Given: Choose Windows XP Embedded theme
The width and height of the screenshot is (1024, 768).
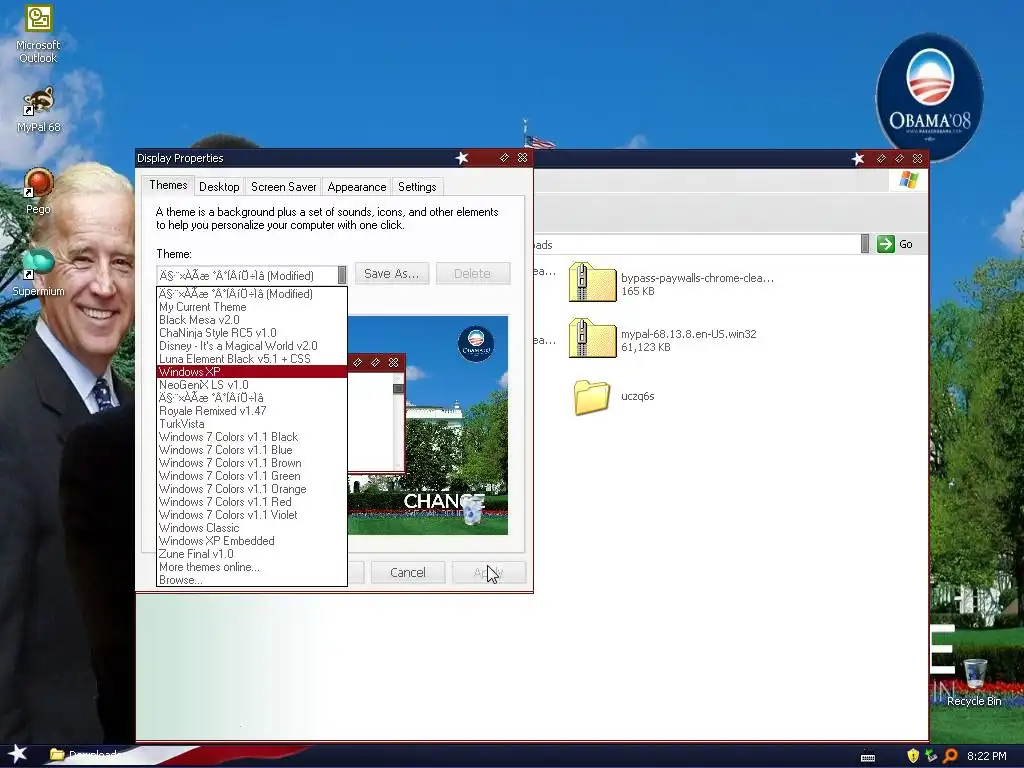Looking at the screenshot, I should coord(252,541).
